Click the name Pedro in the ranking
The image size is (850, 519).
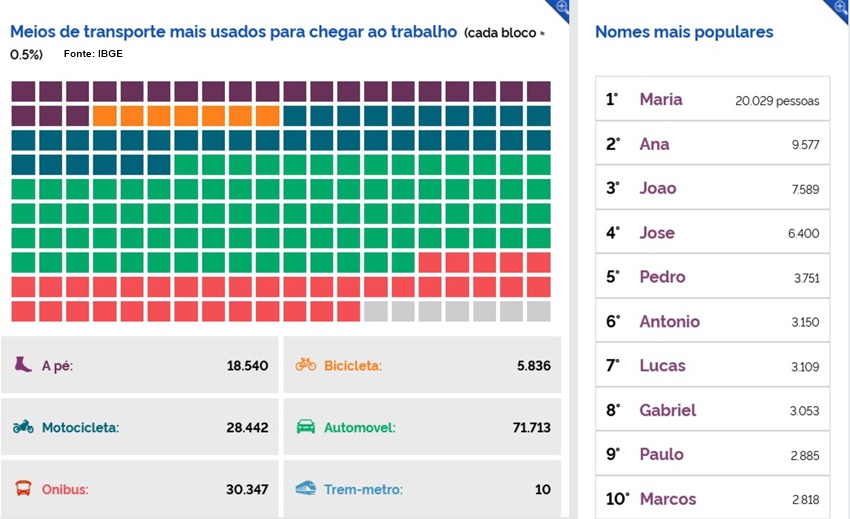662,277
